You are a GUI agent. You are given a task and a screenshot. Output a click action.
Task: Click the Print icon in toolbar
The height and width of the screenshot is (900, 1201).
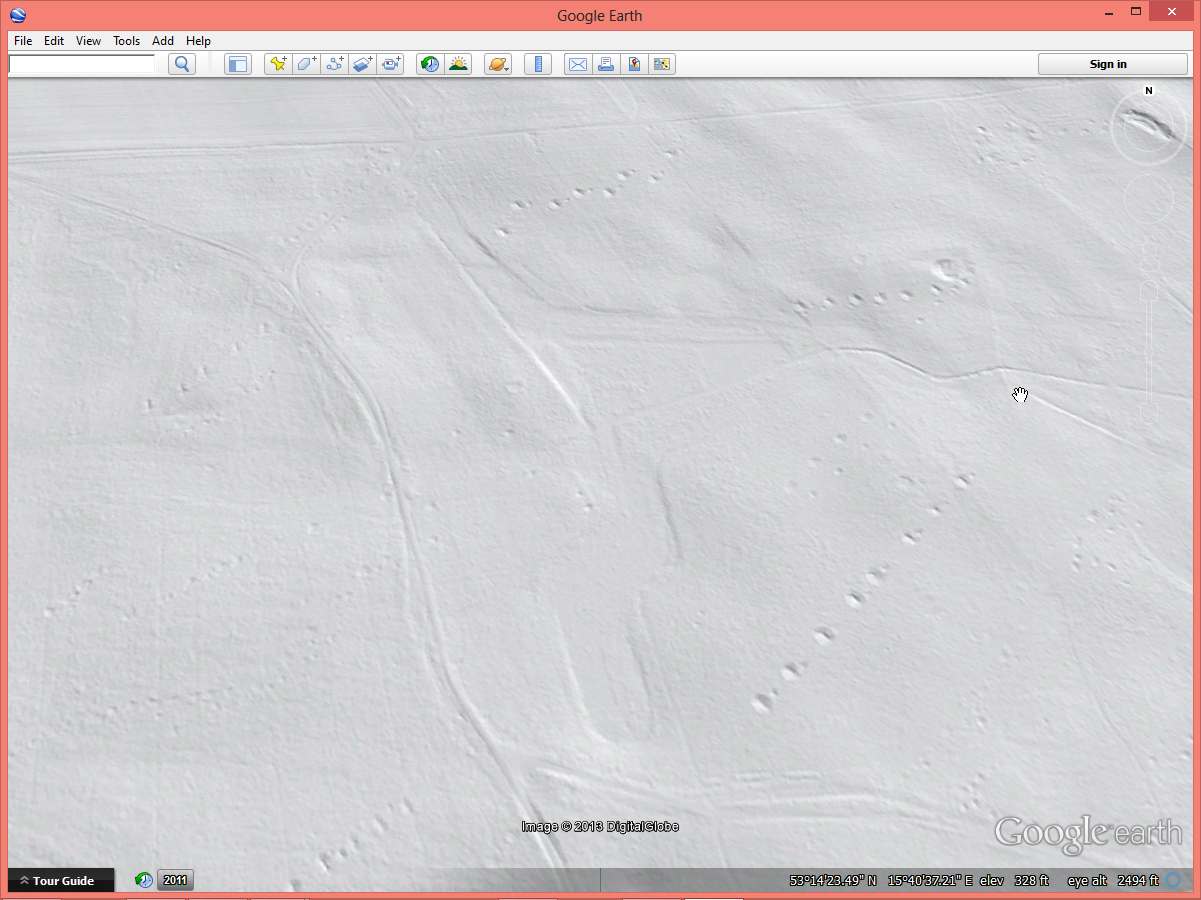click(x=606, y=64)
